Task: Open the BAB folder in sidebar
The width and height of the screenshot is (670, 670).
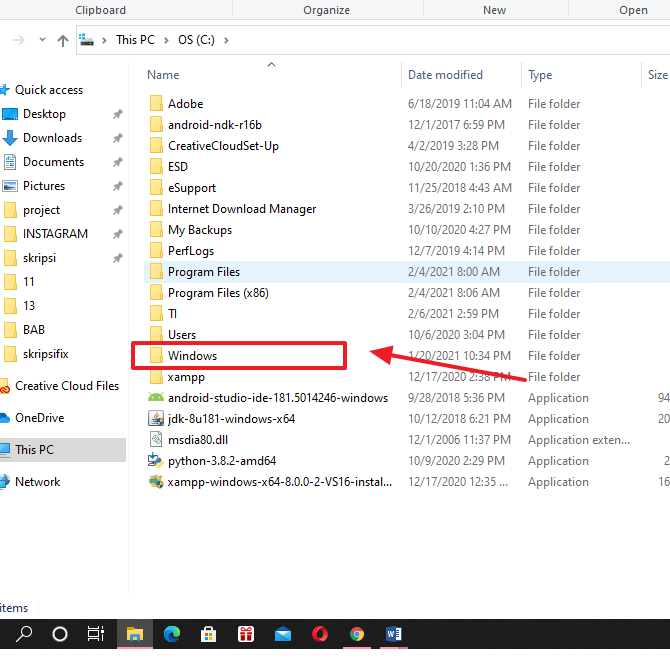Action: tap(34, 330)
